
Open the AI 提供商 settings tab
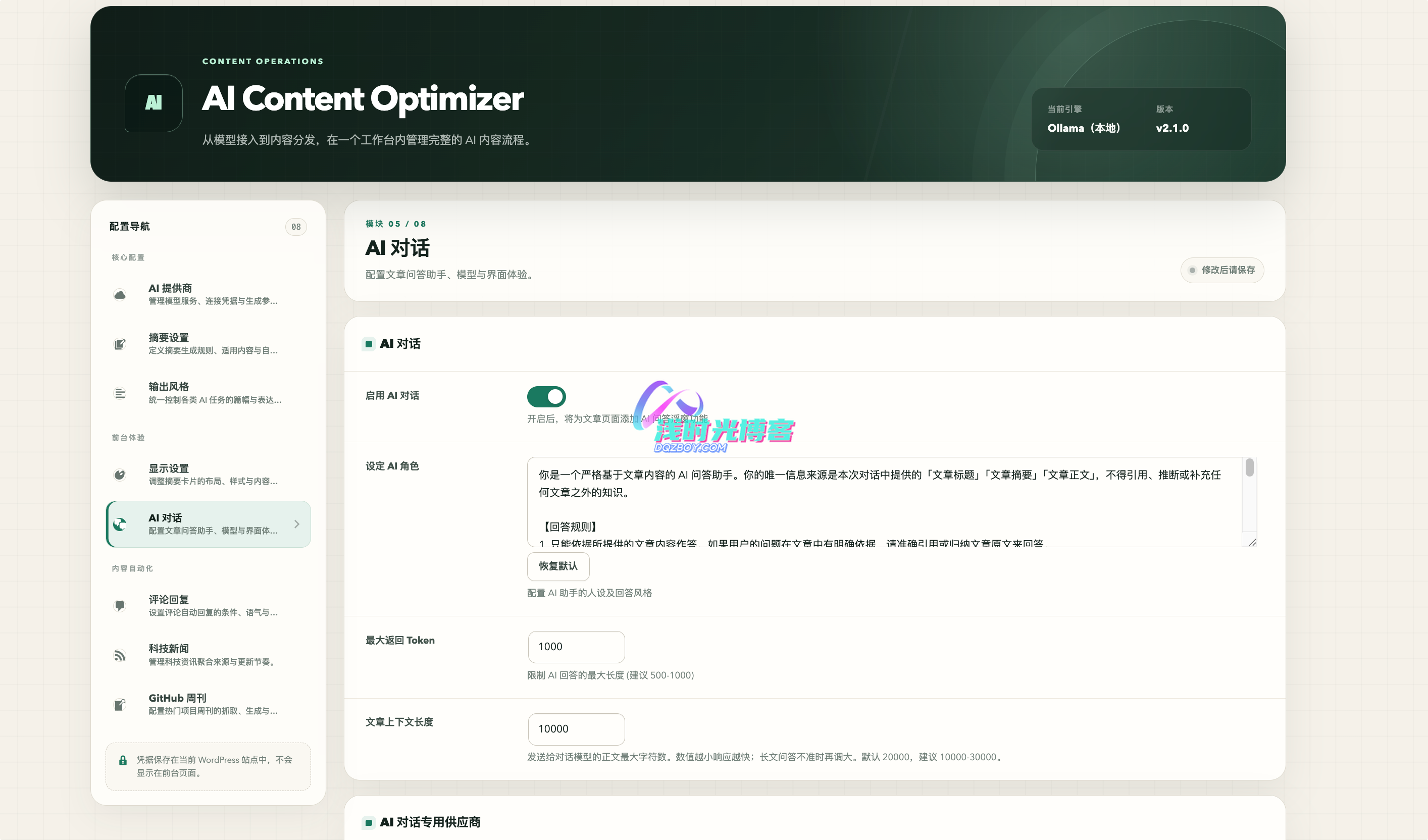coord(209,294)
